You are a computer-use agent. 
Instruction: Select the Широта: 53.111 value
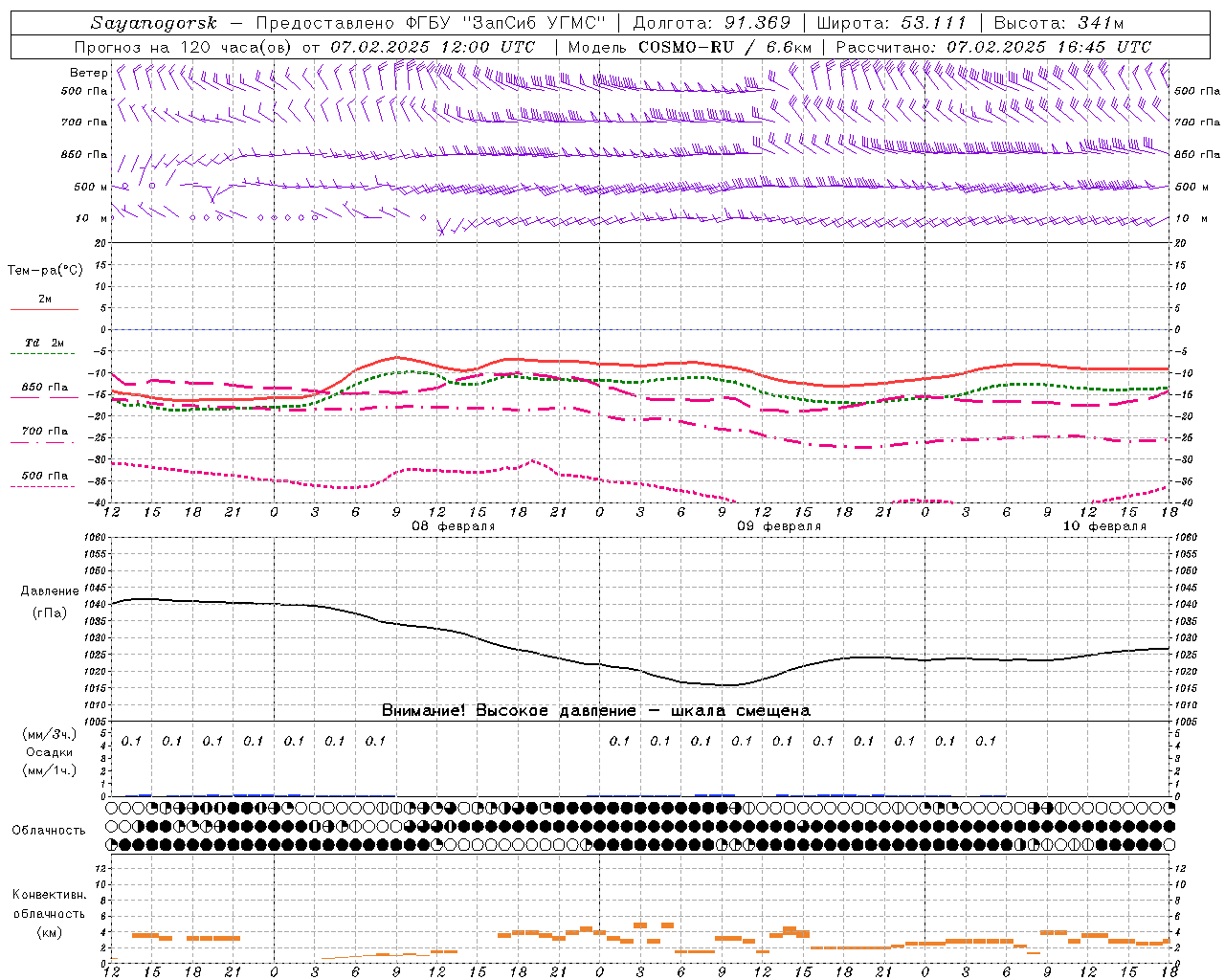pyautogui.click(x=892, y=23)
